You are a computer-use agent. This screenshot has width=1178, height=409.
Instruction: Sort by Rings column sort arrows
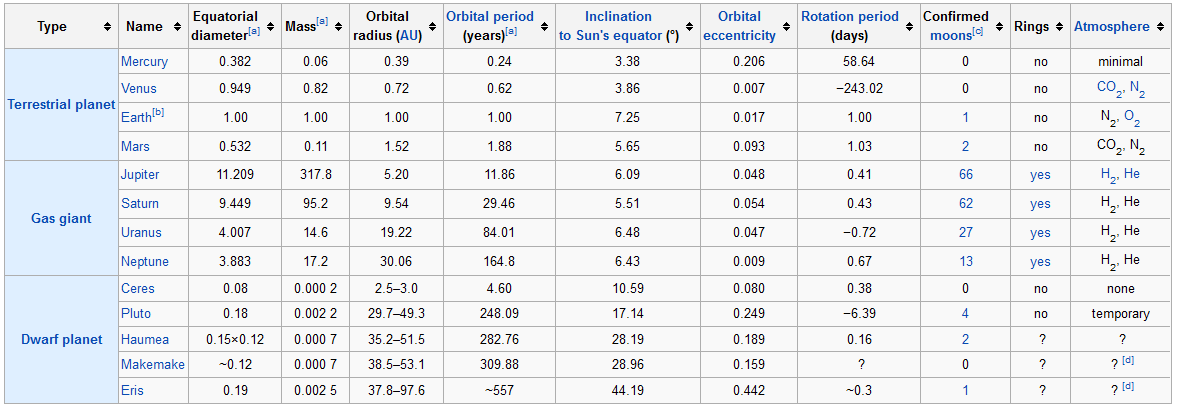pyautogui.click(x=1059, y=26)
